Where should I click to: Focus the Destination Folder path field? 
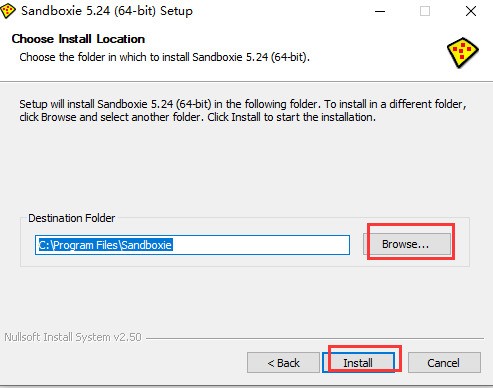pyautogui.click(x=192, y=245)
